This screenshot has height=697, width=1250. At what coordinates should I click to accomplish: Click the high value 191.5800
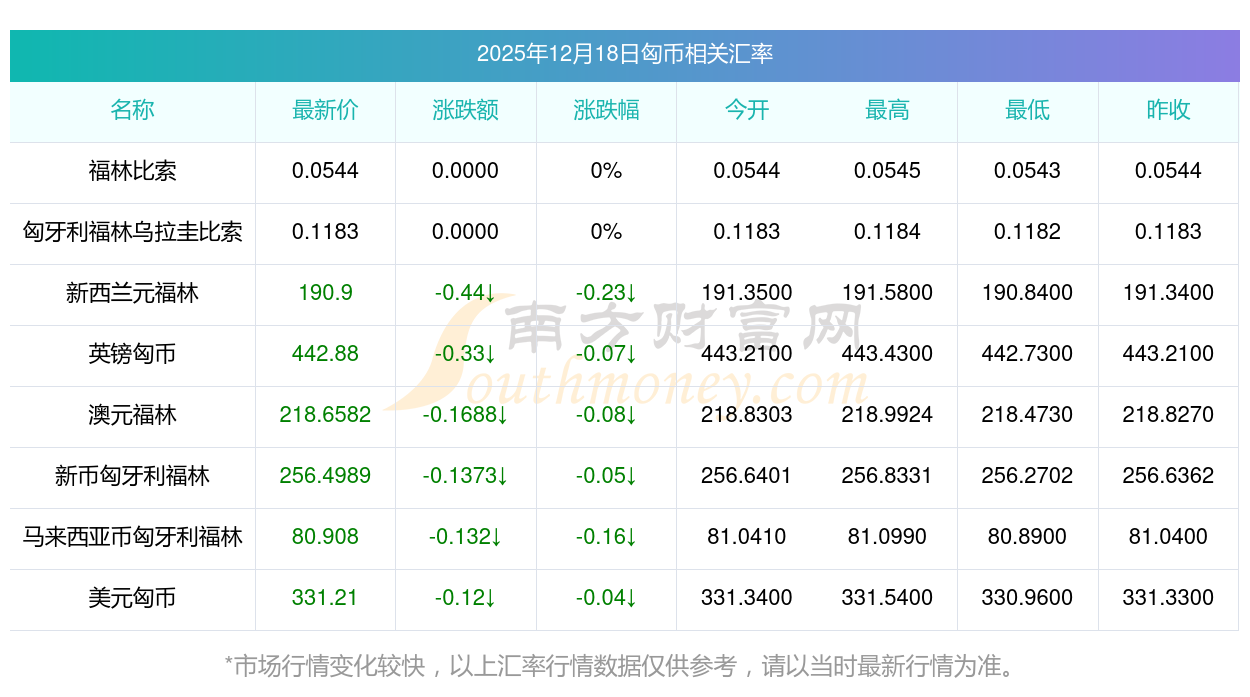887,293
